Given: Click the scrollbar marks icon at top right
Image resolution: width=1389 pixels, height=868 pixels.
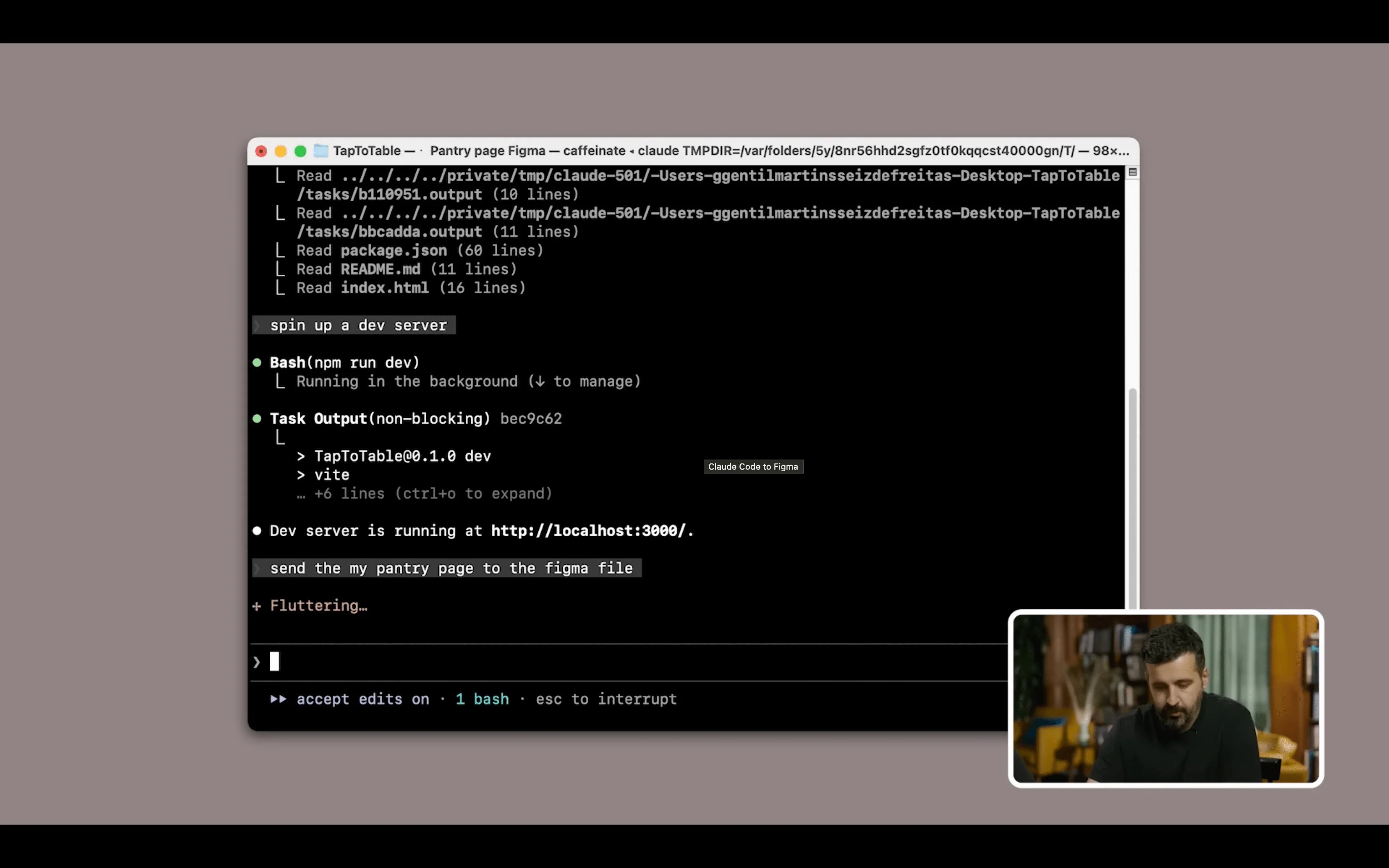Looking at the screenshot, I should [1132, 172].
